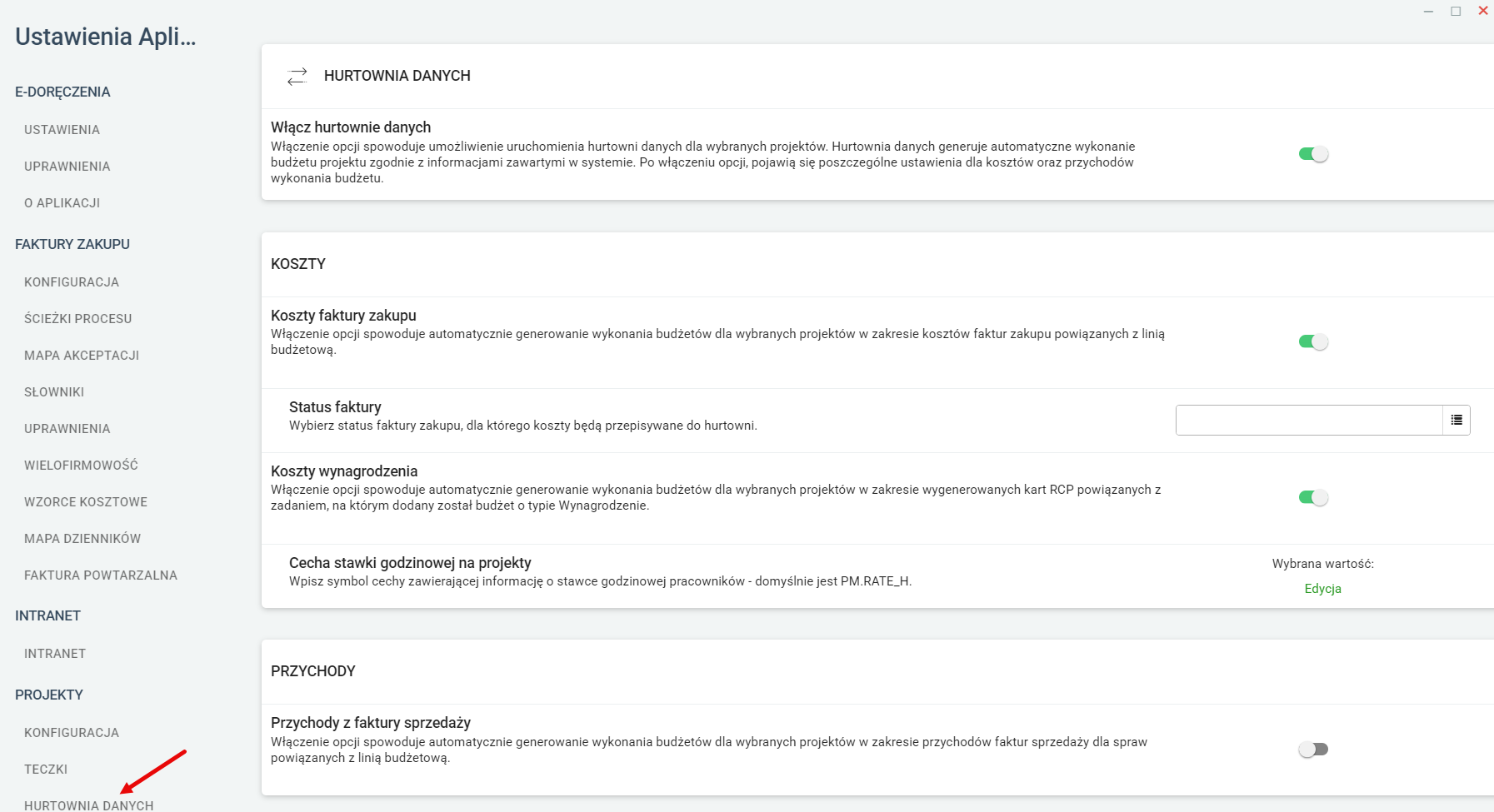Toggle the Koszty faktury zakupu switch
The image size is (1494, 812).
1313,342
